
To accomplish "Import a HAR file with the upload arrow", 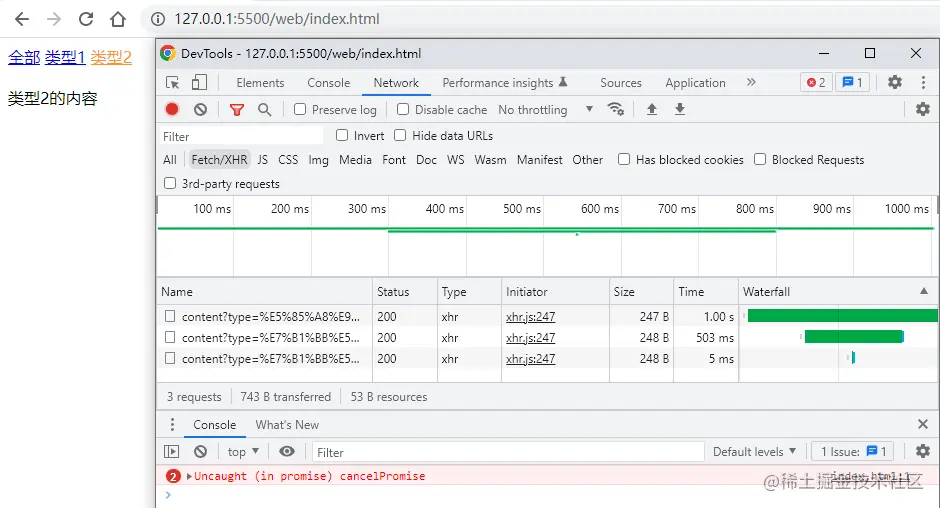I will click(652, 109).
